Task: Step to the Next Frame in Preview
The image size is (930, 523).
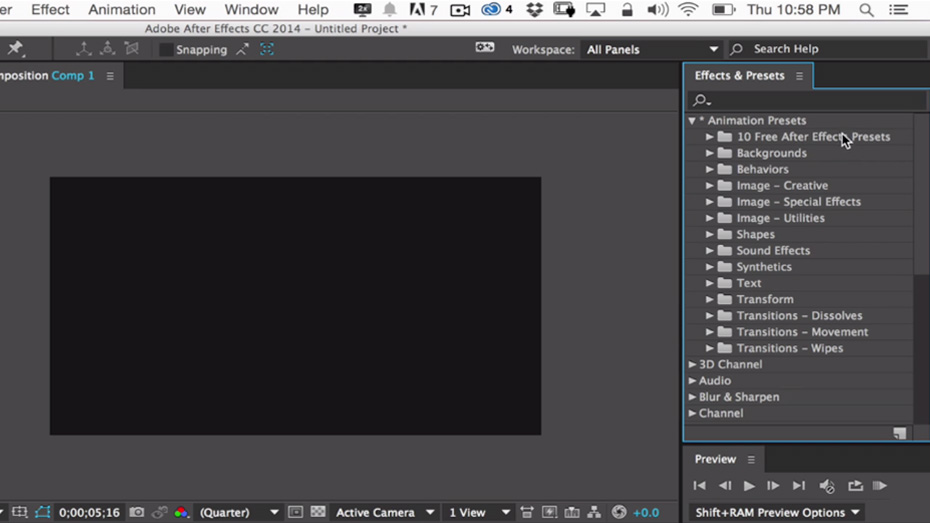Action: pyautogui.click(x=773, y=486)
